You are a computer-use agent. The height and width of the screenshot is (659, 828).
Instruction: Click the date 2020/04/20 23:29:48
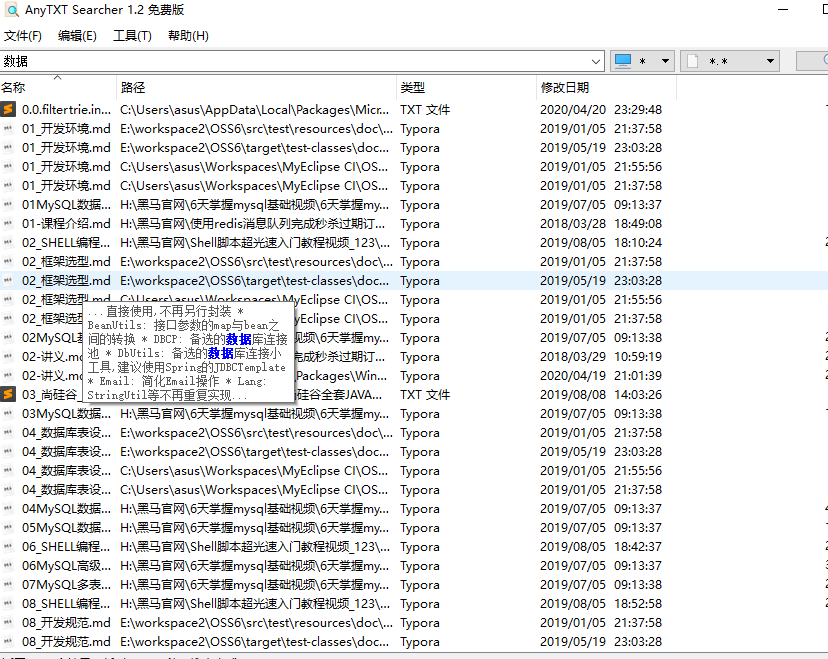point(601,109)
